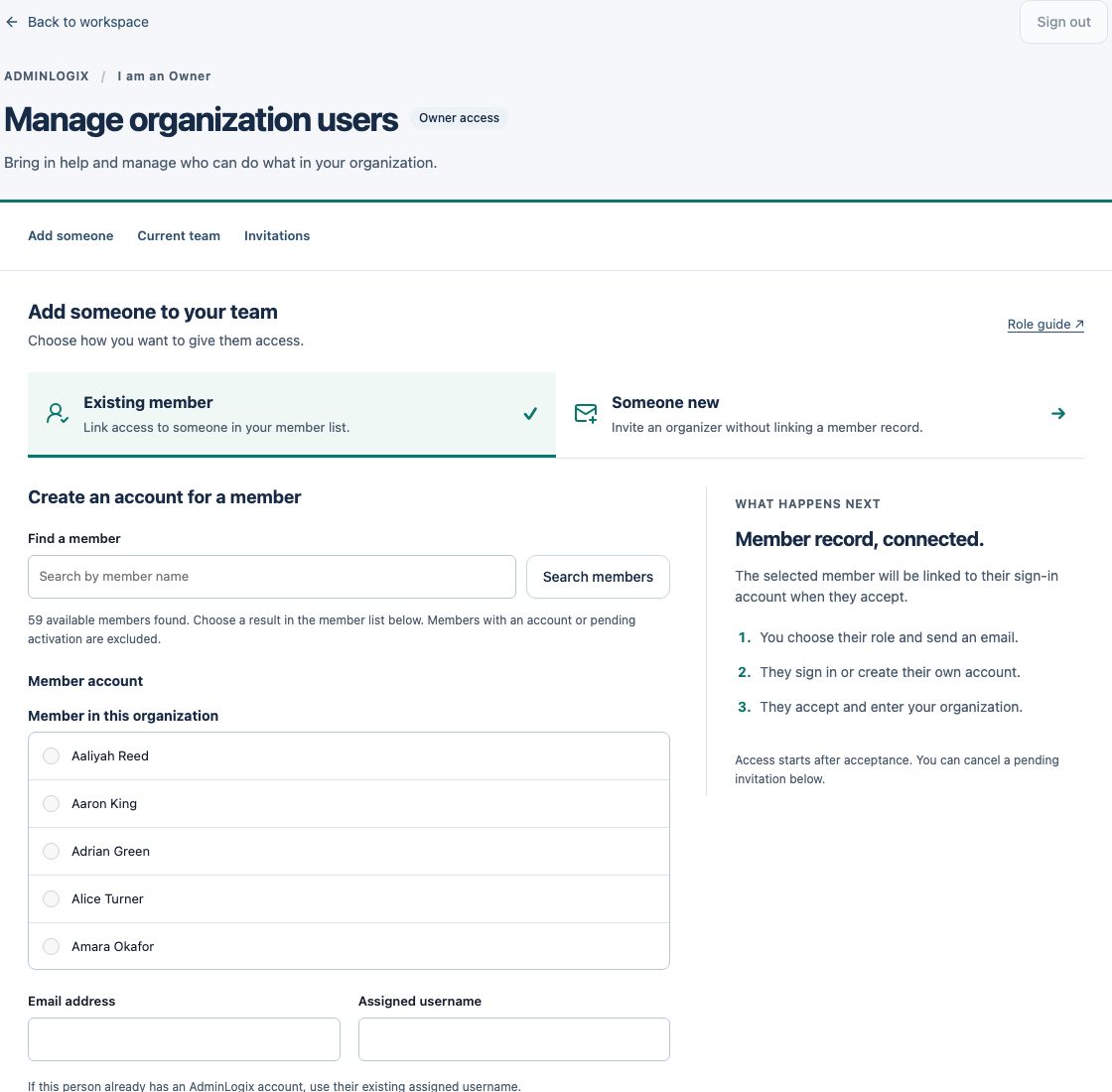Choose the Someone new option card
The image size is (1112, 1092).
pos(820,415)
